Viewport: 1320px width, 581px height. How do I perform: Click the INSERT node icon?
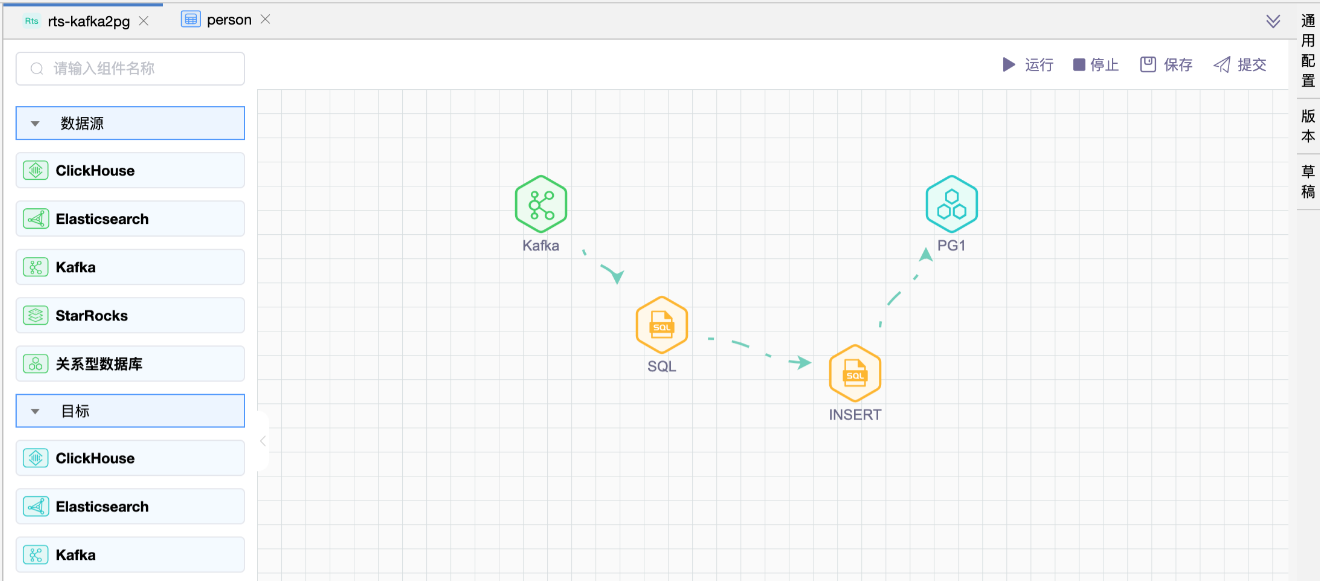click(854, 374)
